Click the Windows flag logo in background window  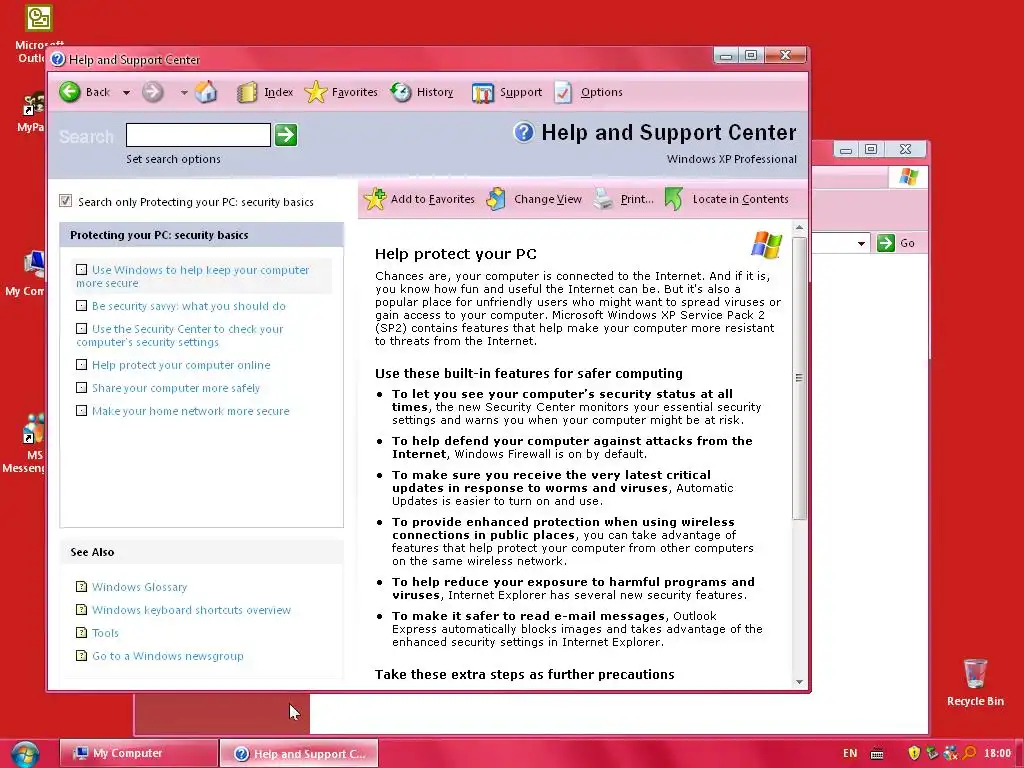click(908, 176)
